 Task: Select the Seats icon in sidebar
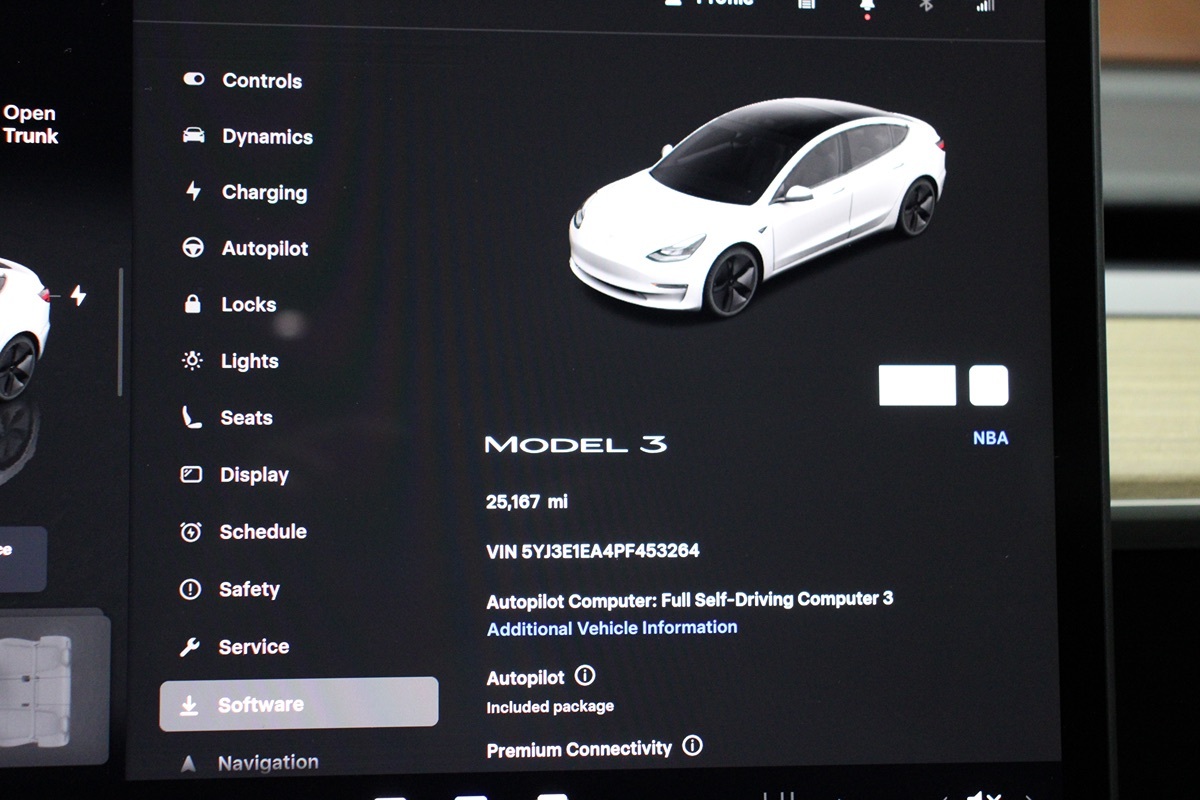[192, 418]
